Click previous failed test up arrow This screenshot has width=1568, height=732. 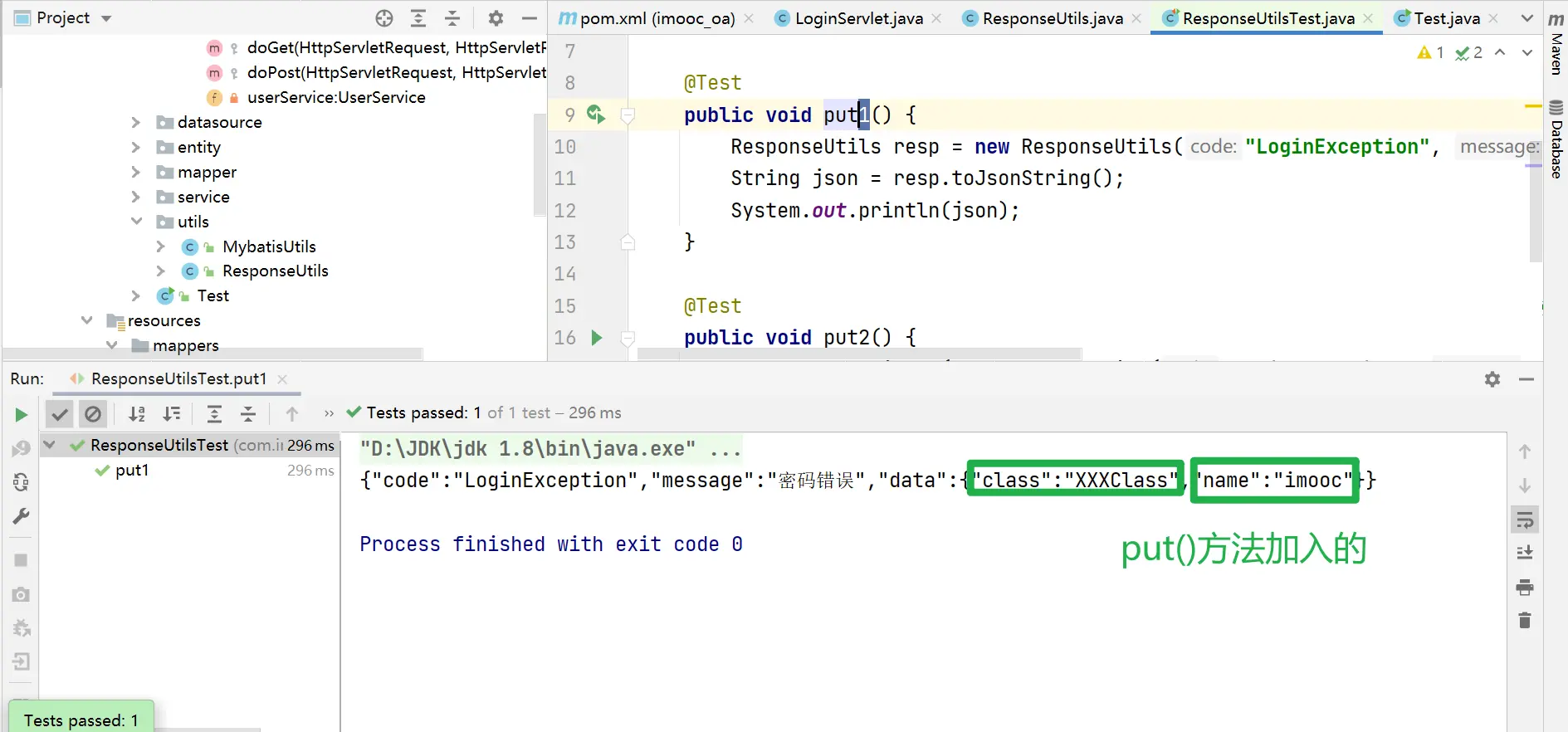[x=292, y=413]
